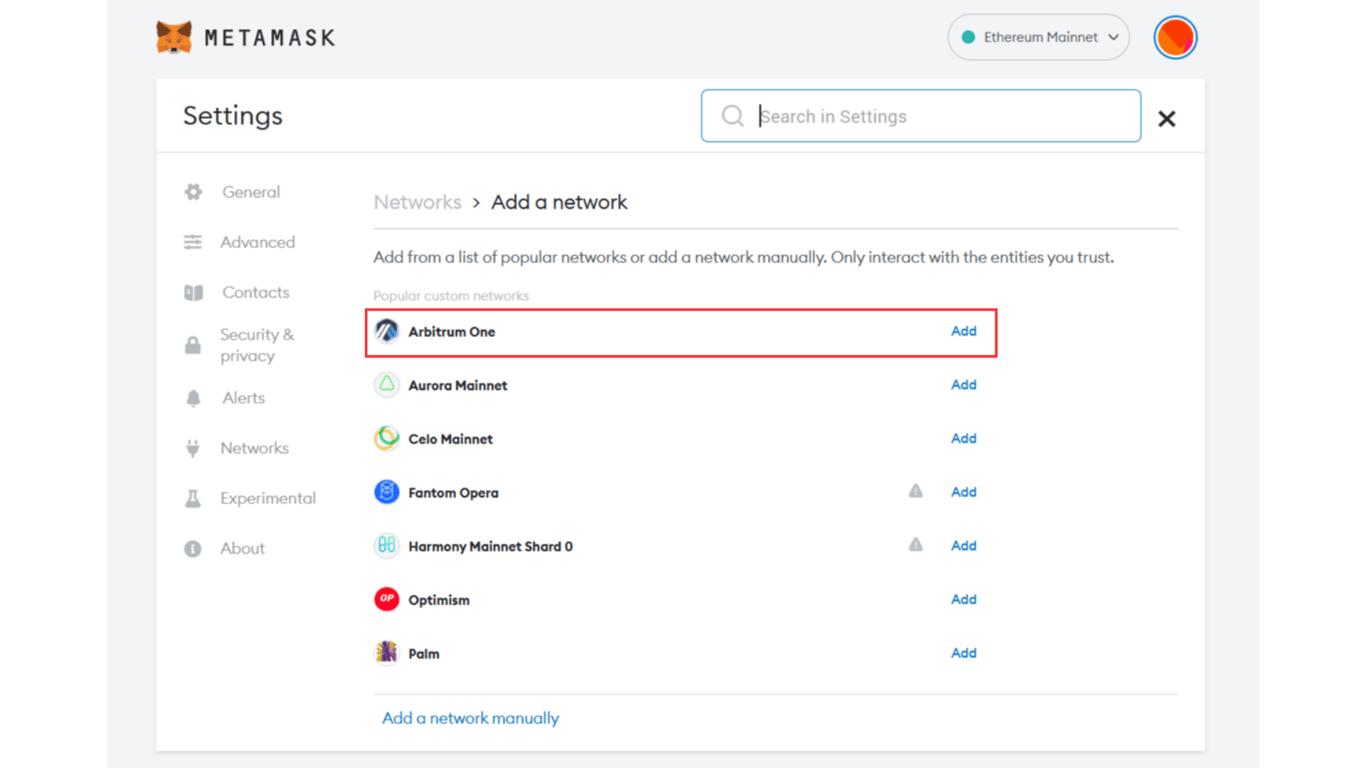Click the Search in Settings field
This screenshot has width=1366, height=768.
click(x=920, y=115)
